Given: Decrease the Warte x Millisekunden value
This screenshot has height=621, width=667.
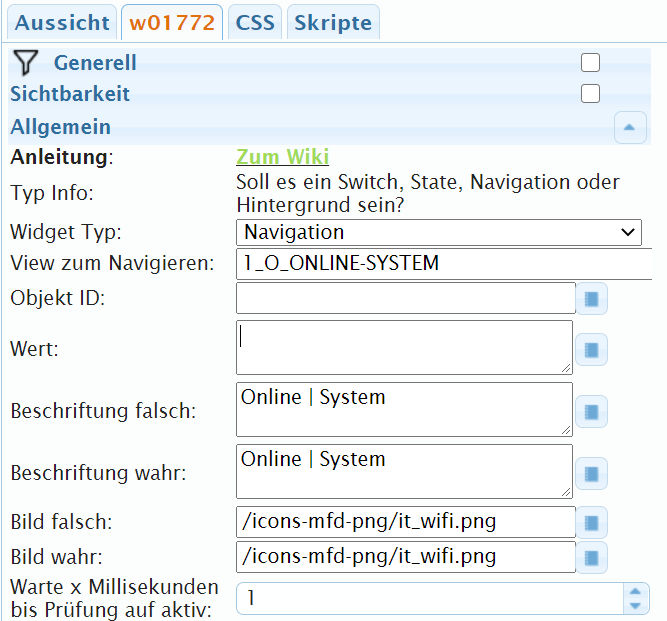Looking at the screenshot, I should (x=634, y=605).
